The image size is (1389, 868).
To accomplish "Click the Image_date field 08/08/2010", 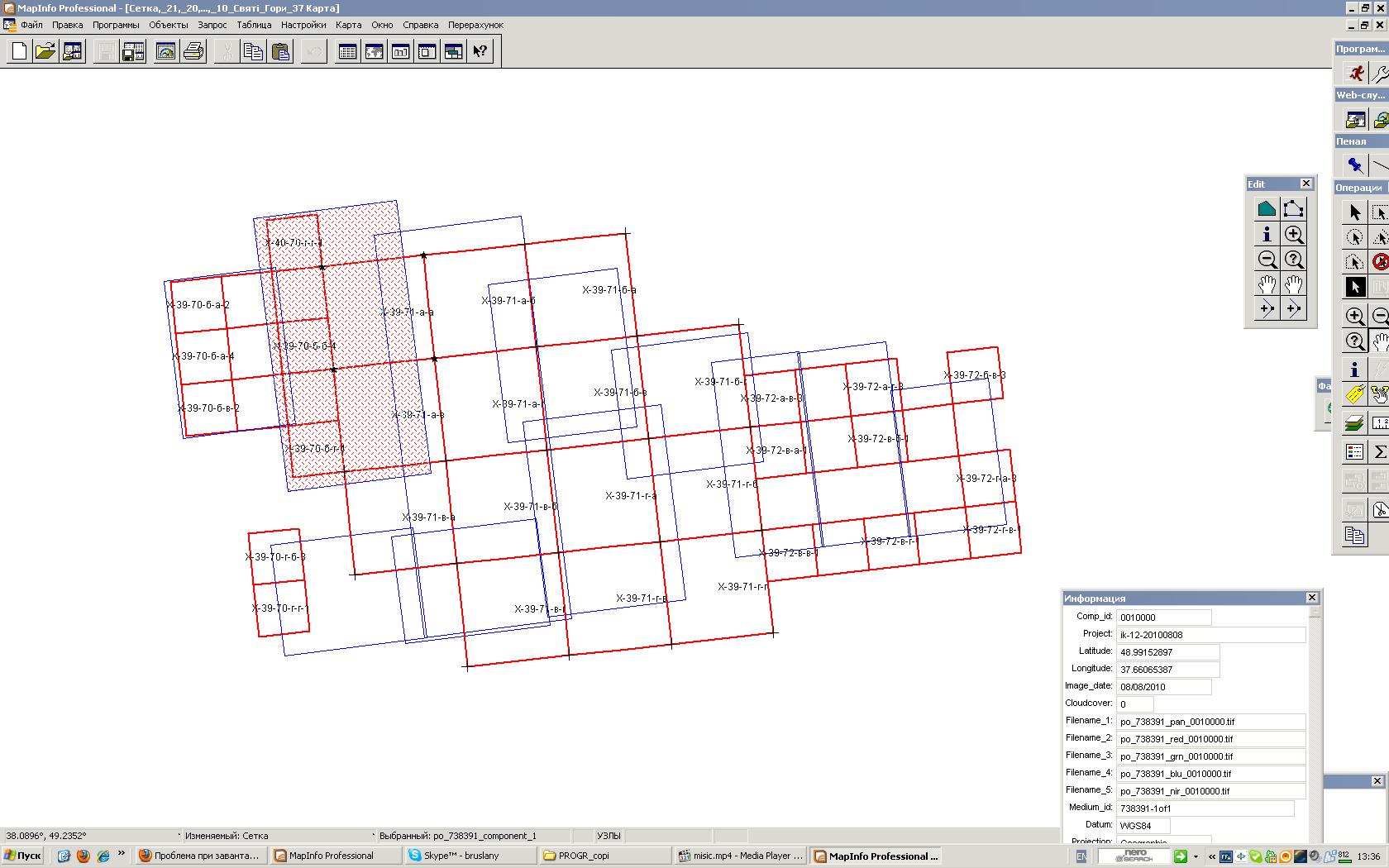I will click(1163, 687).
